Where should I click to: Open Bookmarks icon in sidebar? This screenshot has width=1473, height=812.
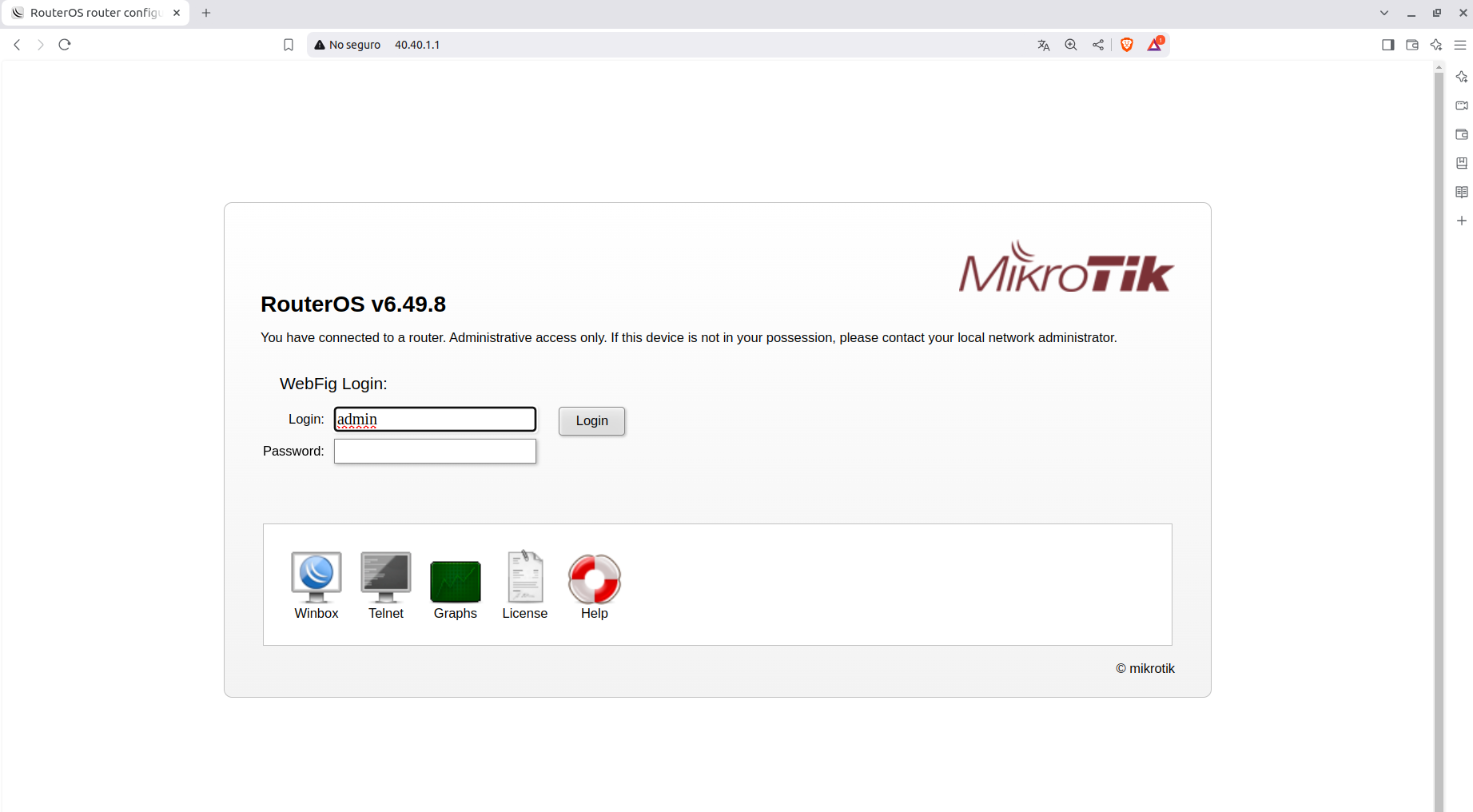click(x=1462, y=163)
